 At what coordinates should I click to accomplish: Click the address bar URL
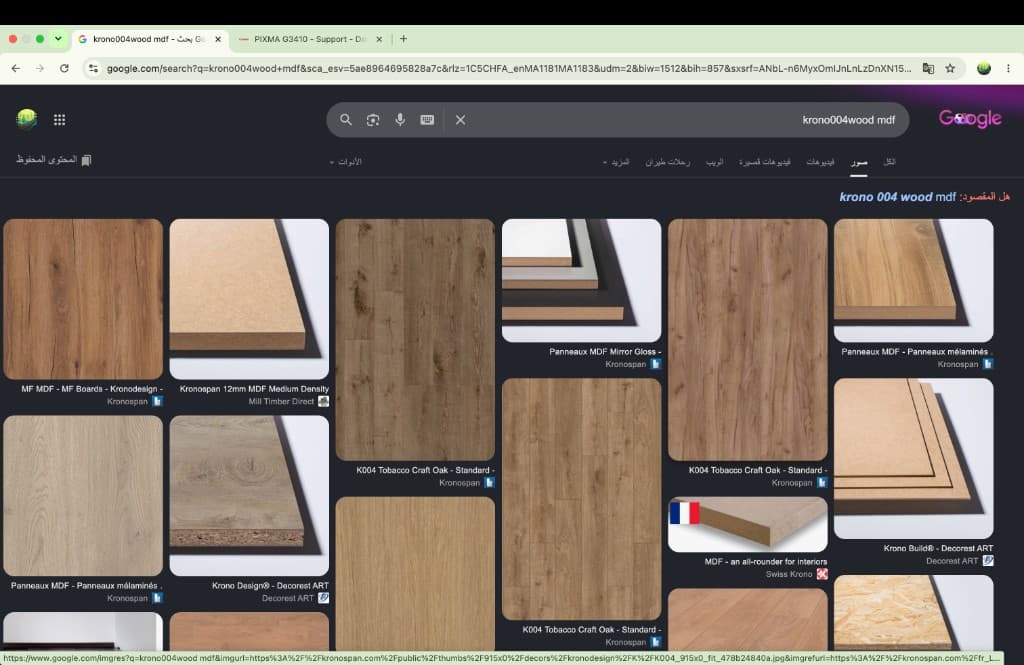[509, 68]
